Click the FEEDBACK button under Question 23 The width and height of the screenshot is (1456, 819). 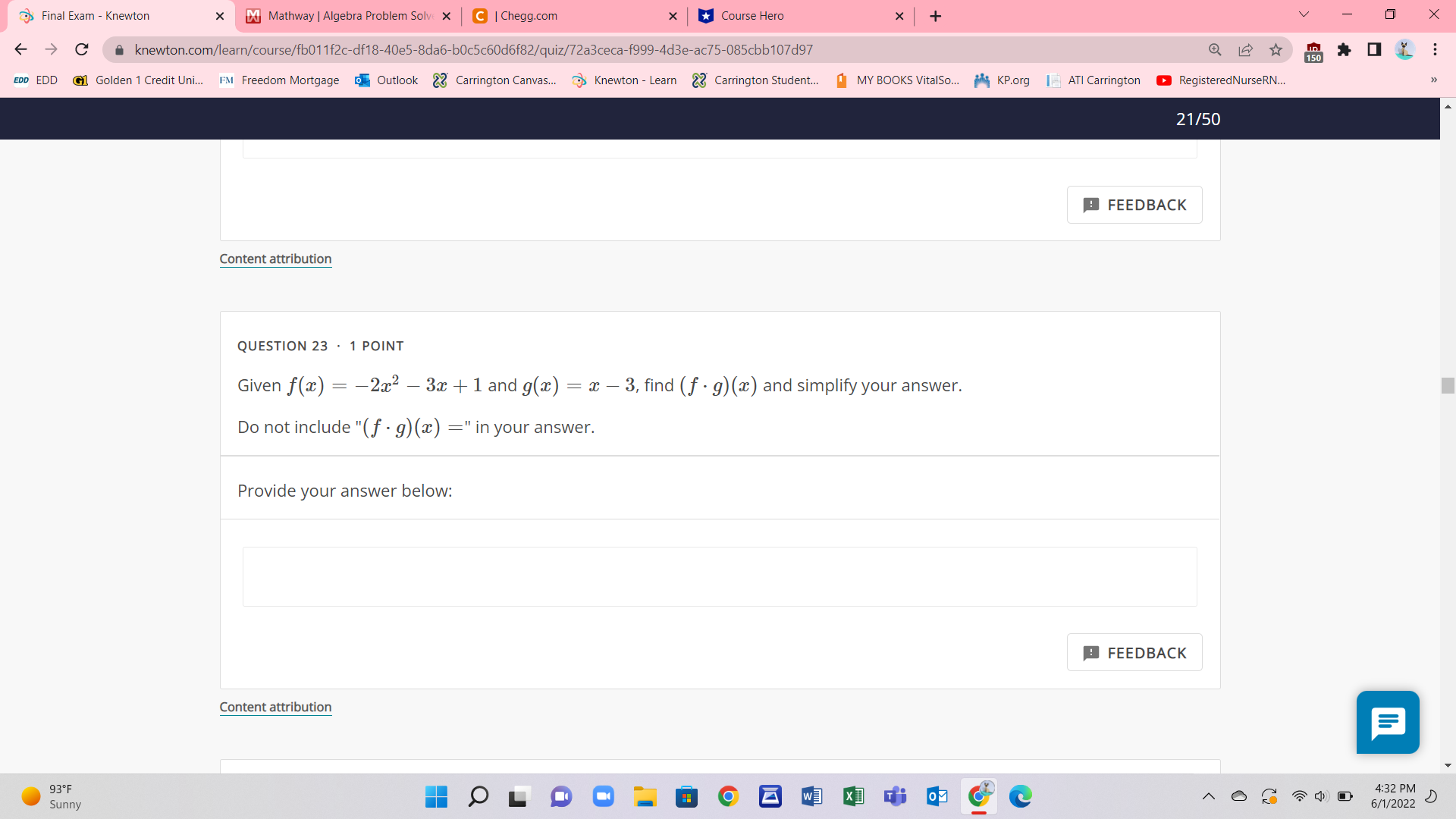(x=1134, y=651)
